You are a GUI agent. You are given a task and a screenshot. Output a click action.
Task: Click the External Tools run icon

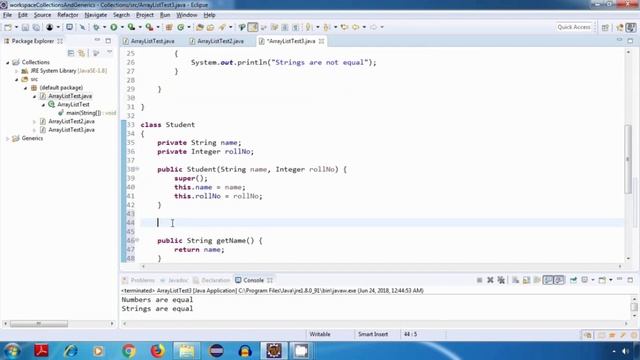[x=149, y=27]
